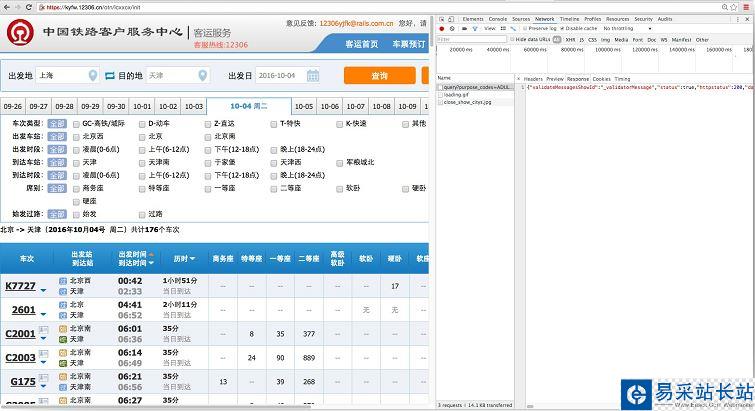The height and width of the screenshot is (411, 755).
Task: Open the Headers tab of the request
Action: [x=533, y=79]
